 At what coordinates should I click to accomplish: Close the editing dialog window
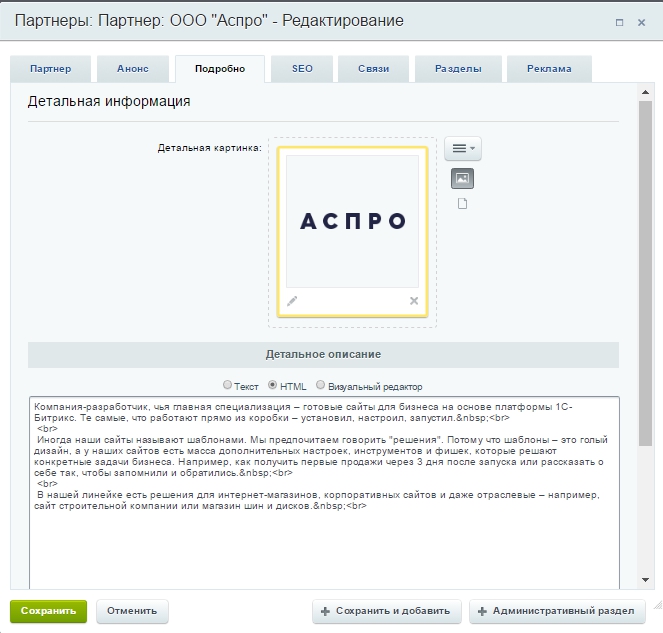pyautogui.click(x=641, y=22)
